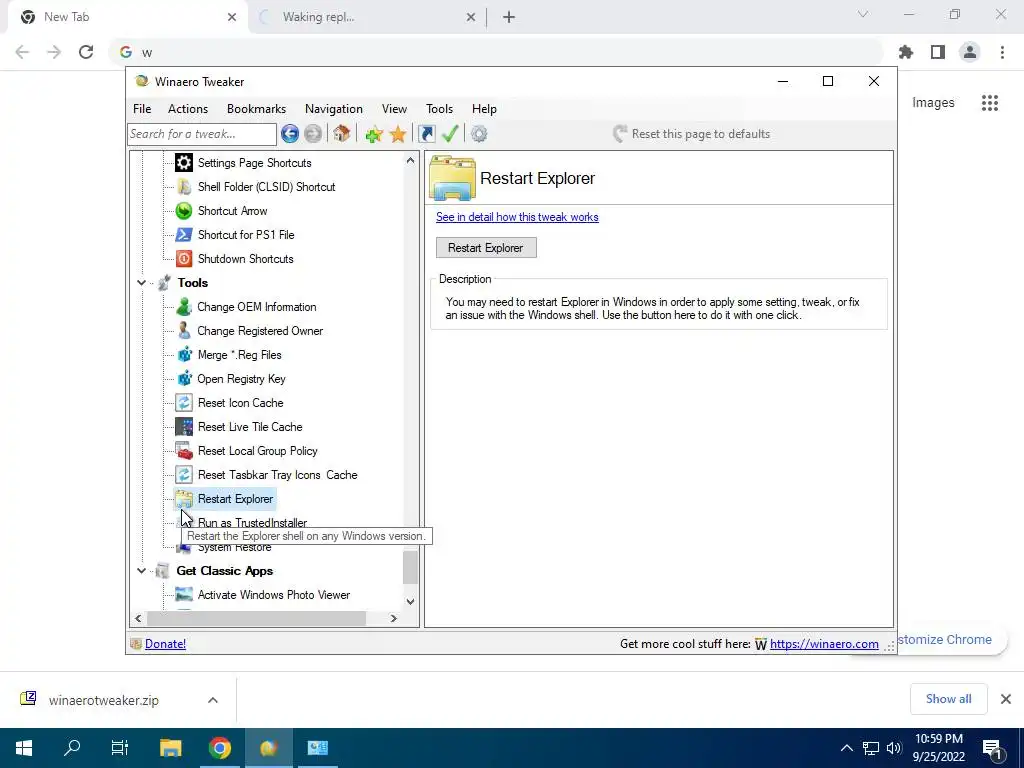
Task: Open the Donate! link
Action: tap(165, 644)
